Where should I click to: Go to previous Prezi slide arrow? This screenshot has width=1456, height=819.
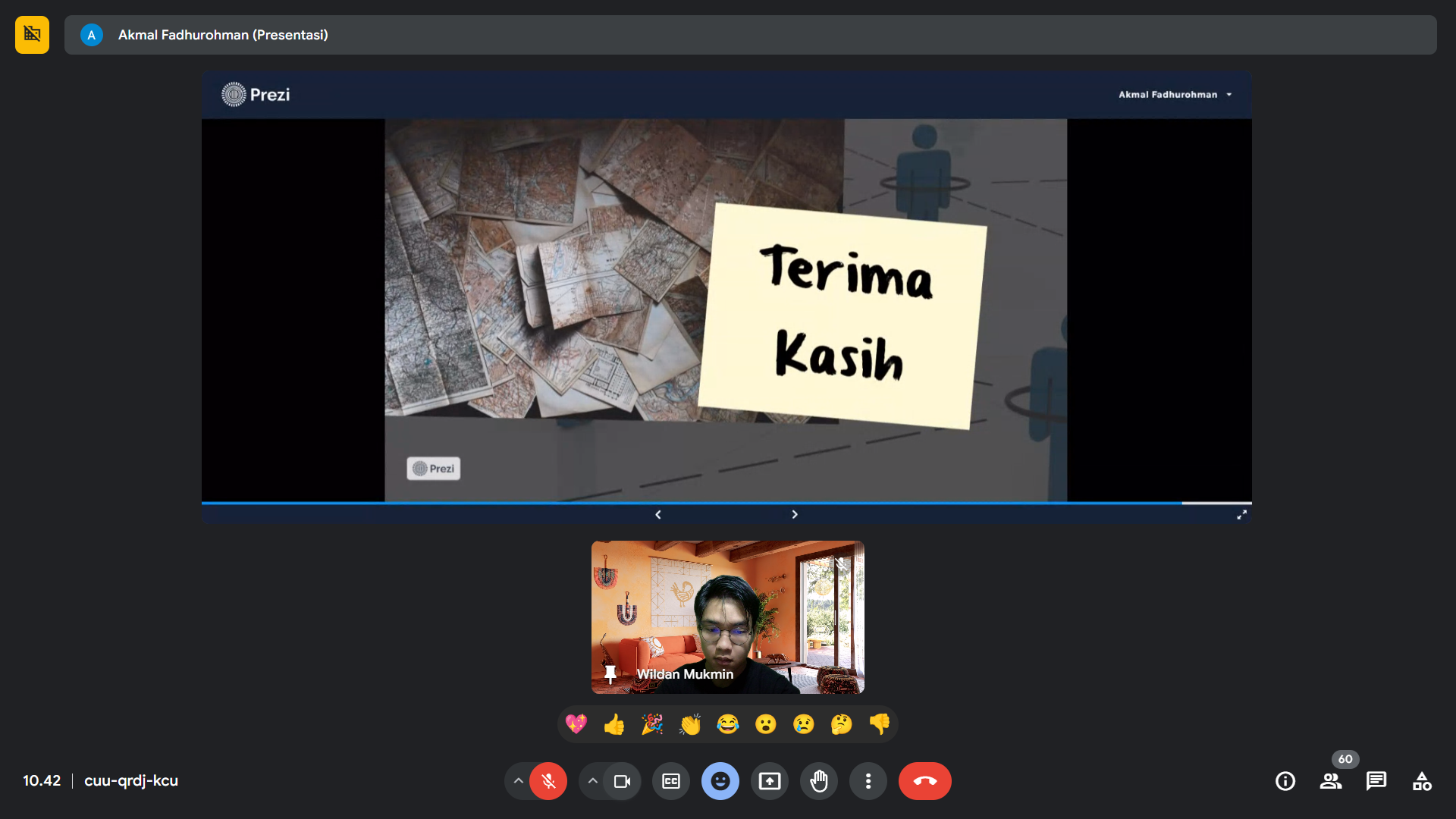[658, 514]
